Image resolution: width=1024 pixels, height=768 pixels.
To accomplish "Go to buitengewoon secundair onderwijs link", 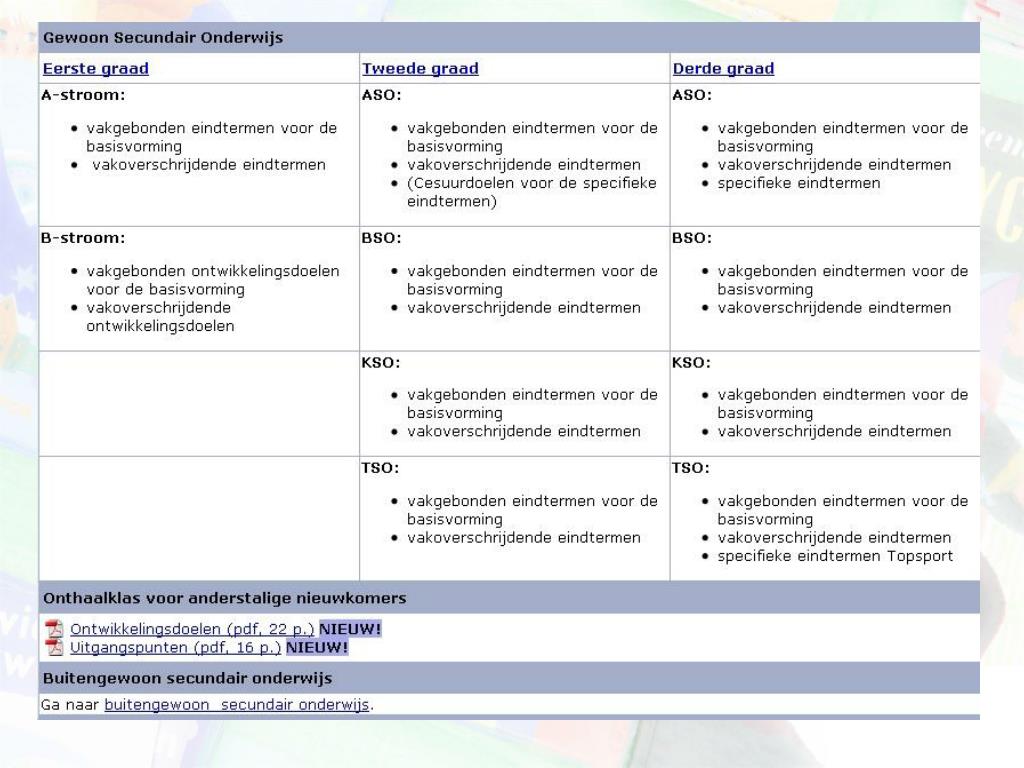I will [x=237, y=705].
